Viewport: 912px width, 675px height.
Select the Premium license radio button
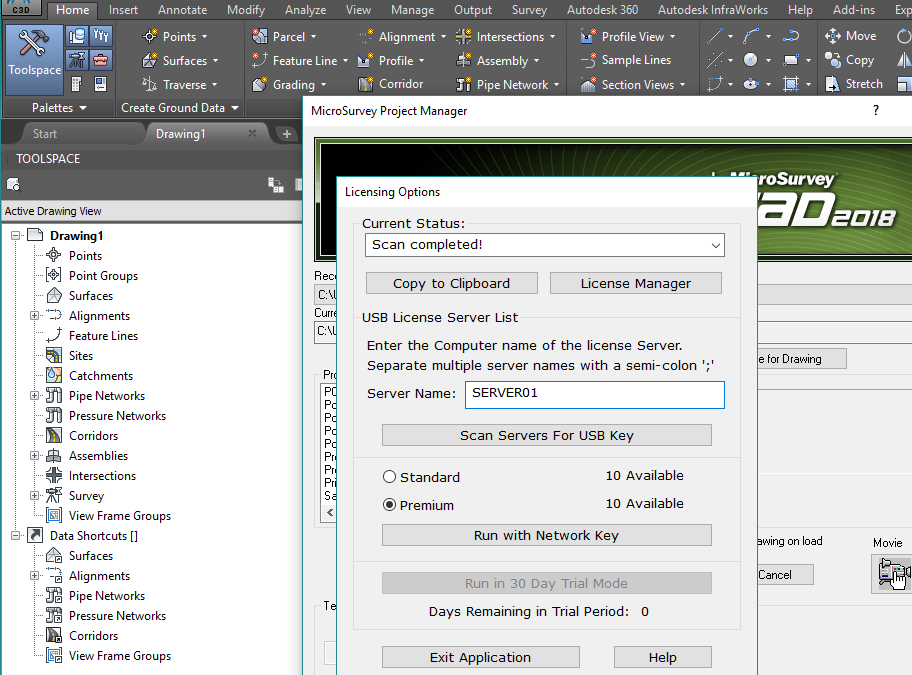(x=390, y=505)
